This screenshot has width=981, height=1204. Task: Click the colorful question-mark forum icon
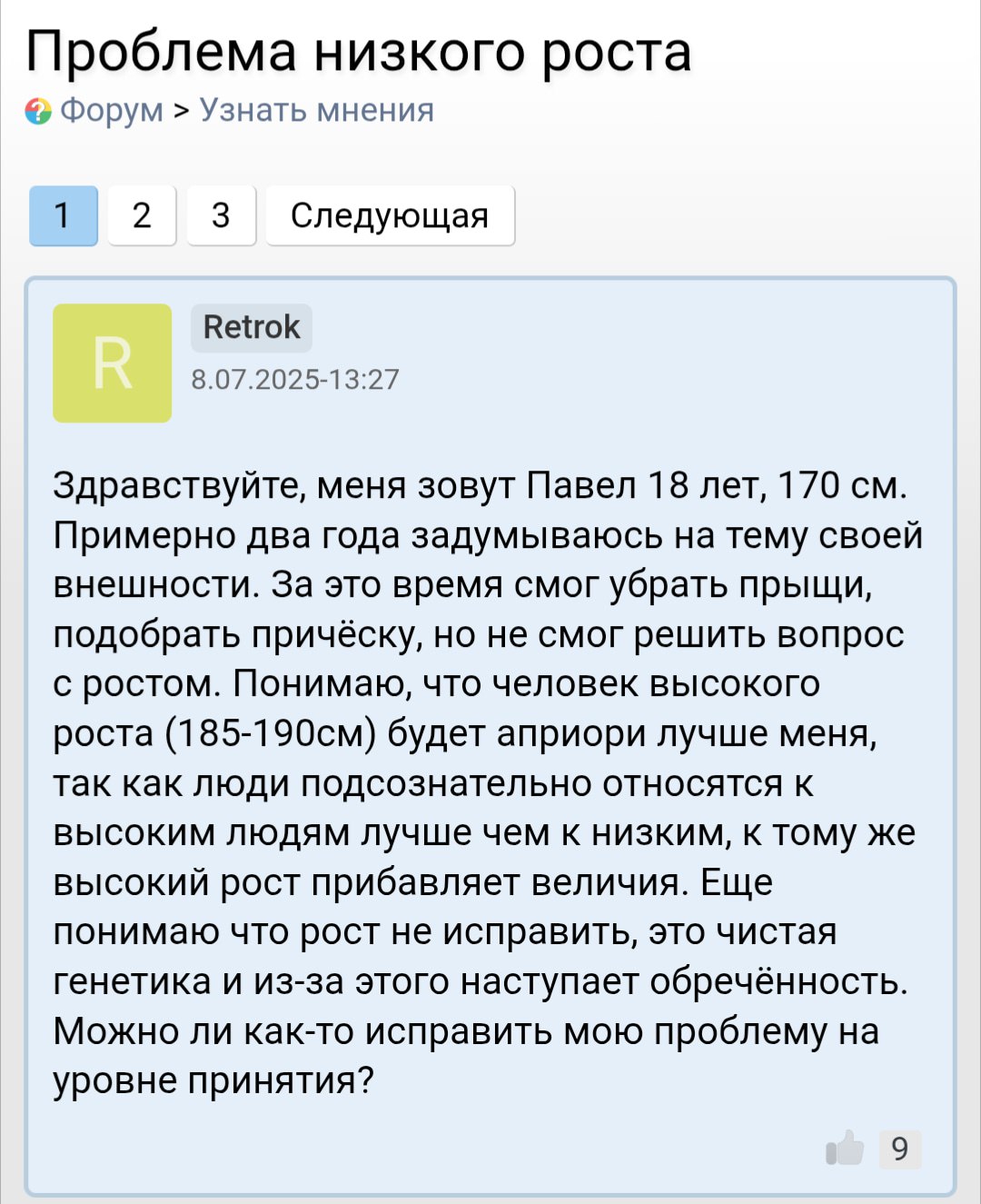tap(38, 111)
